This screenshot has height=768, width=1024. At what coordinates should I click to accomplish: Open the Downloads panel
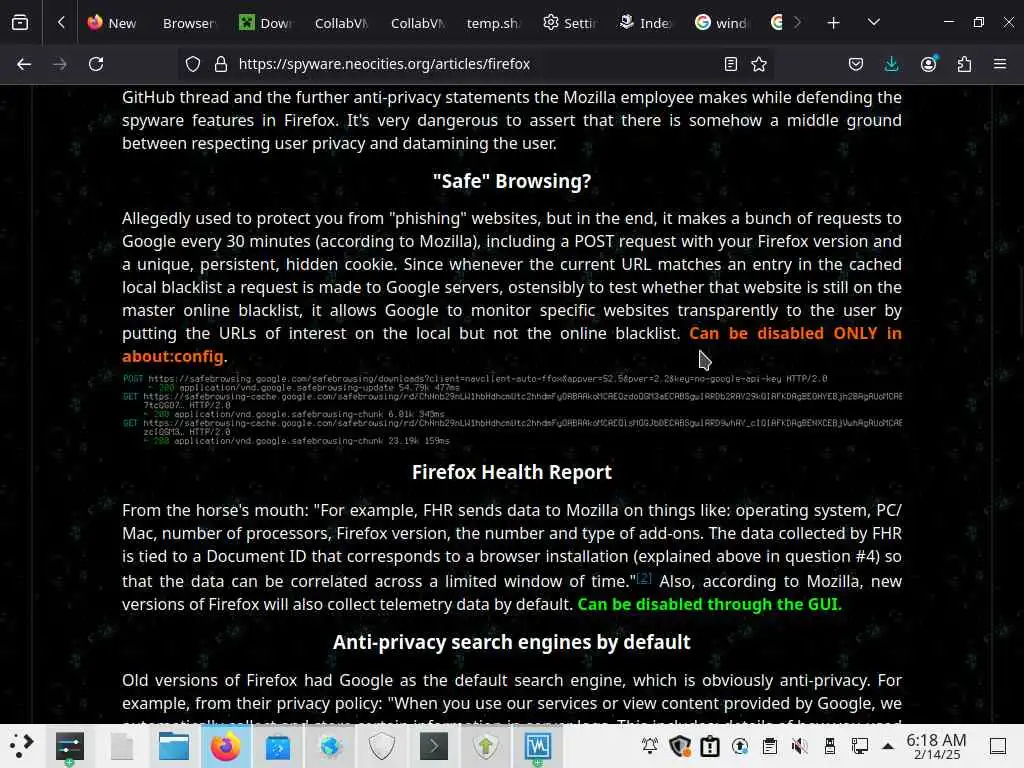(891, 64)
